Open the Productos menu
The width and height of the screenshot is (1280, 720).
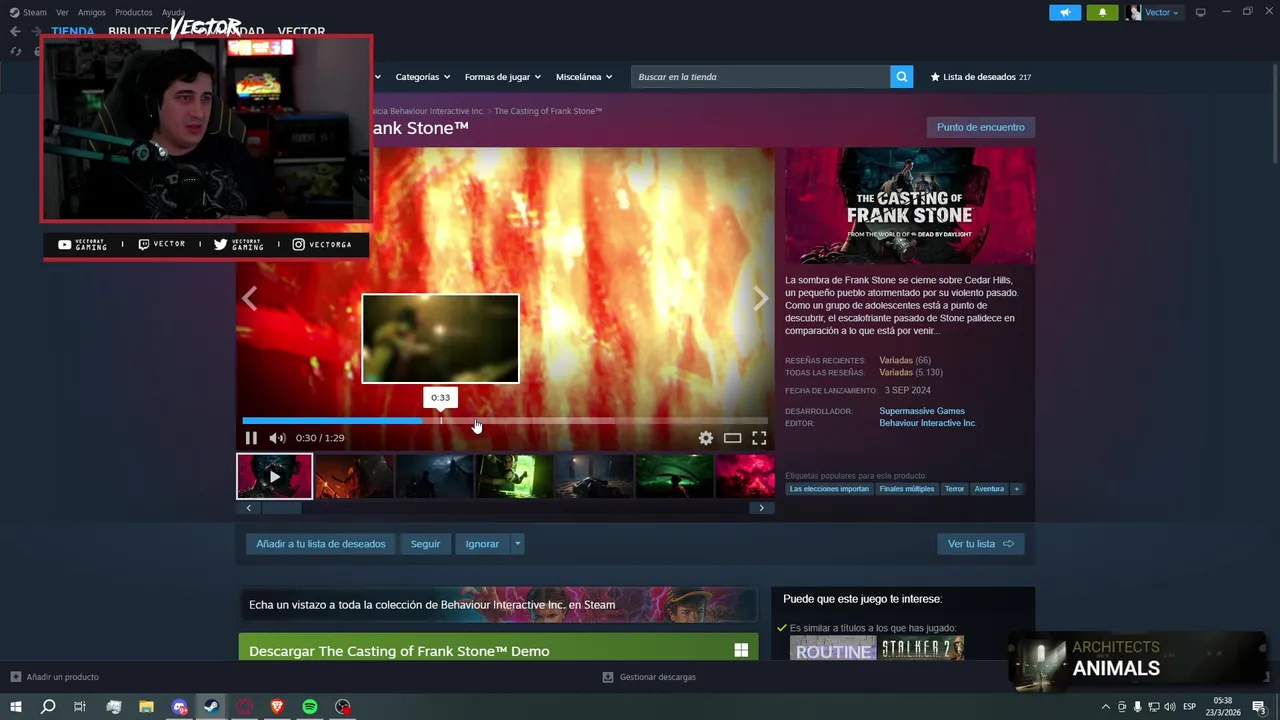134,12
